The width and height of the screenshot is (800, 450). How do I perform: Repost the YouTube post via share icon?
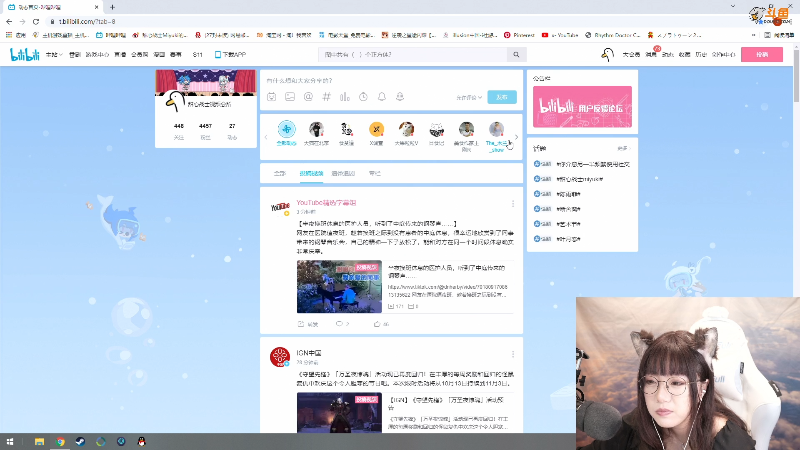point(308,324)
